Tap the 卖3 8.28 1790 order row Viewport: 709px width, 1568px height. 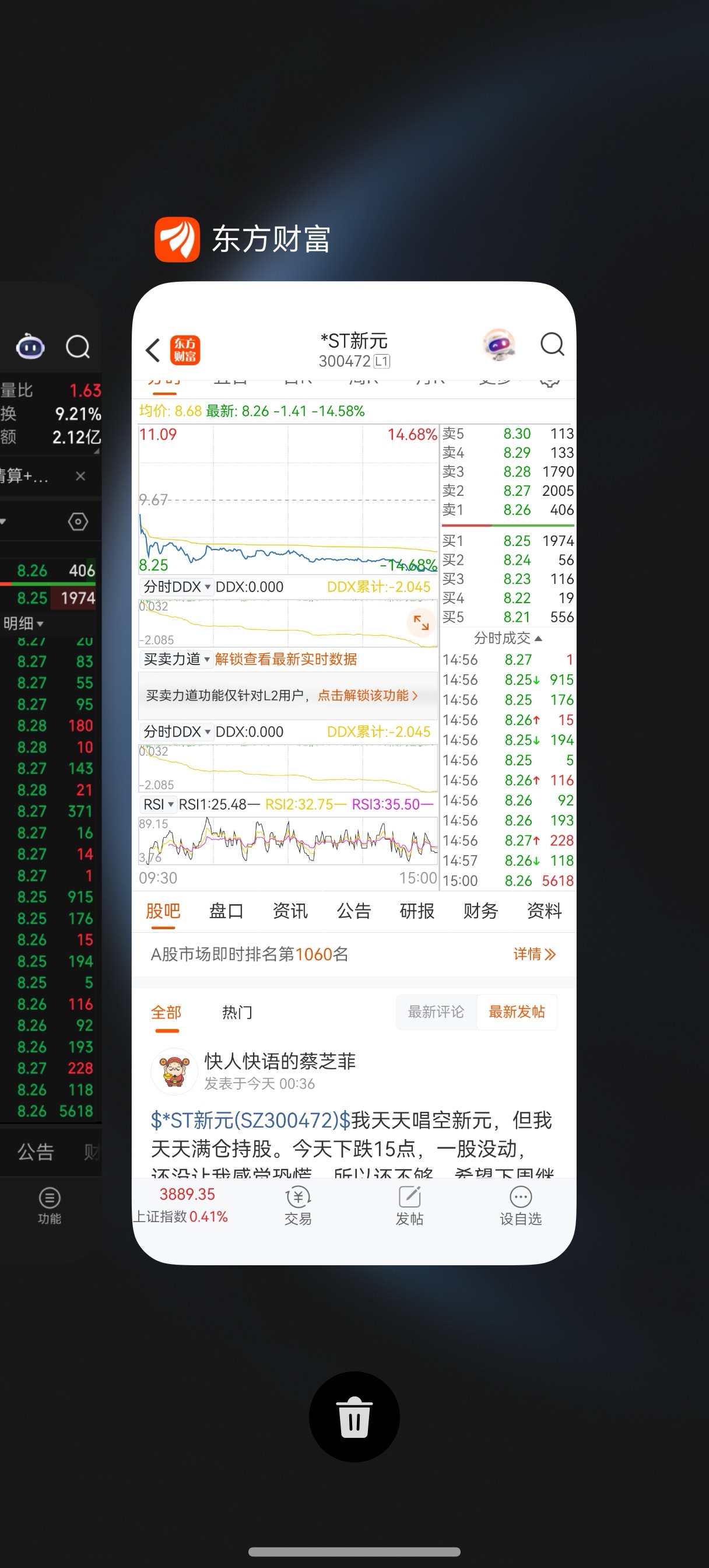(x=508, y=472)
